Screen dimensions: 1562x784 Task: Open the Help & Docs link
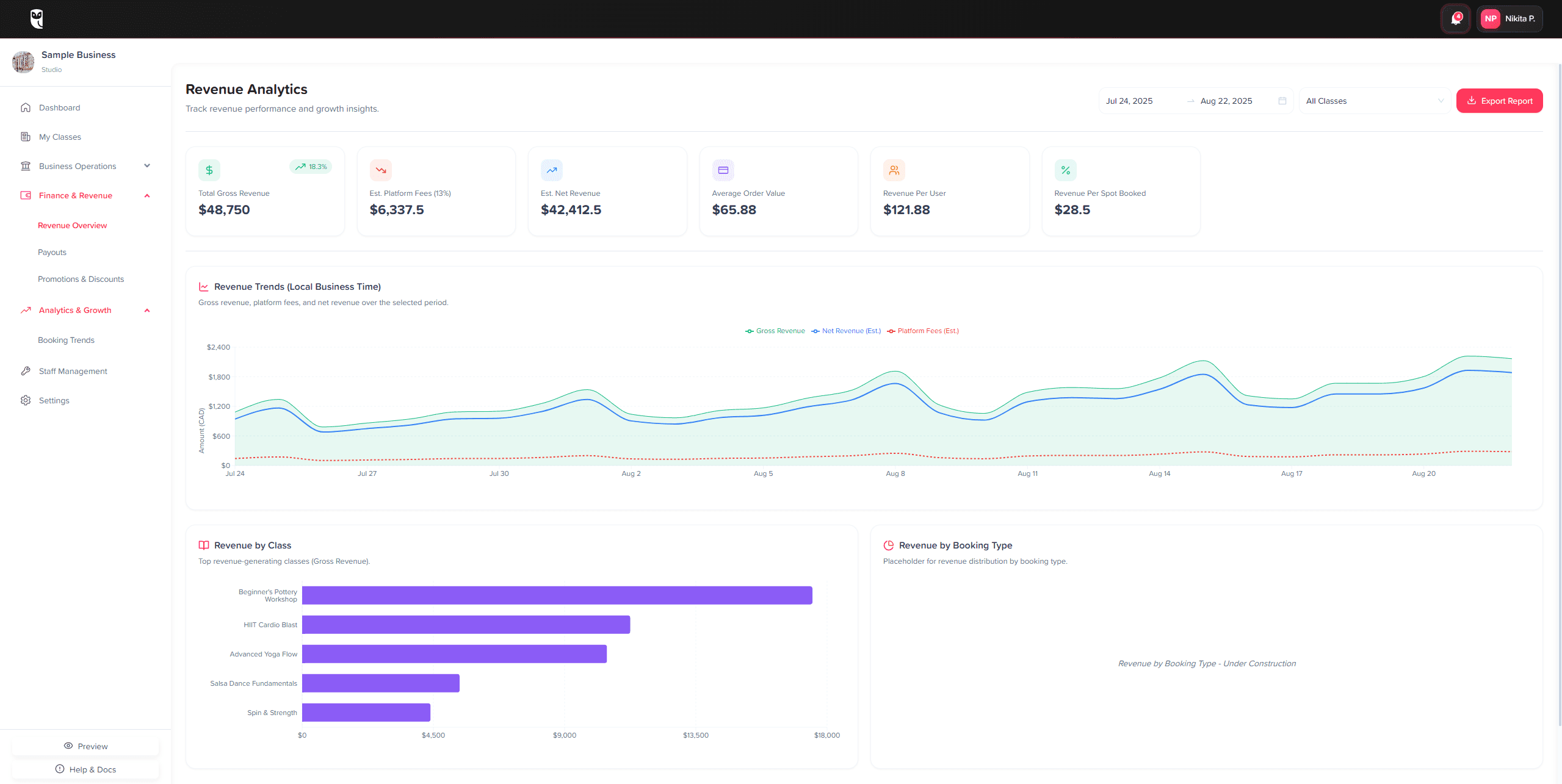(85, 769)
